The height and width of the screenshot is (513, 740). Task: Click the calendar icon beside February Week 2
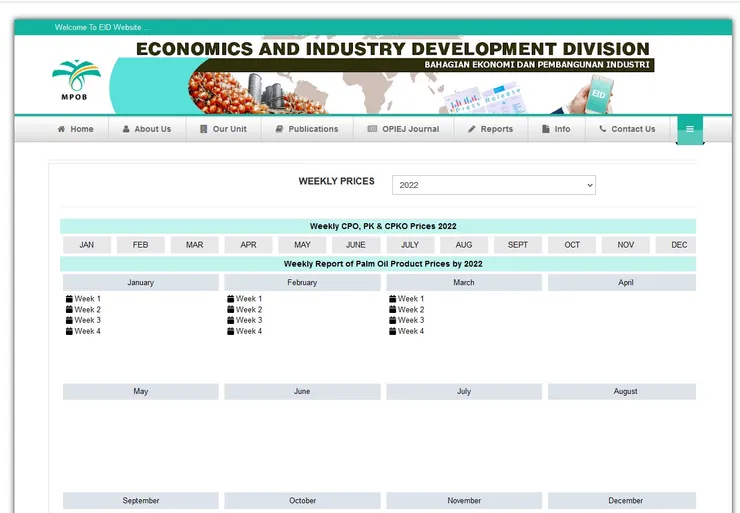231,310
